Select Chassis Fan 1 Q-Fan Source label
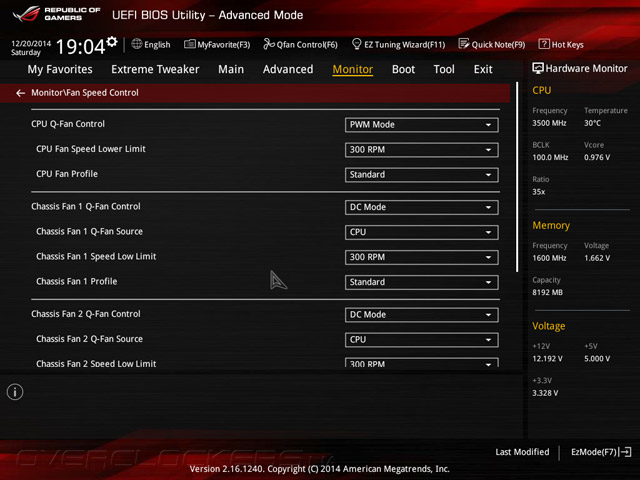This screenshot has height=480, width=640. click(x=89, y=231)
